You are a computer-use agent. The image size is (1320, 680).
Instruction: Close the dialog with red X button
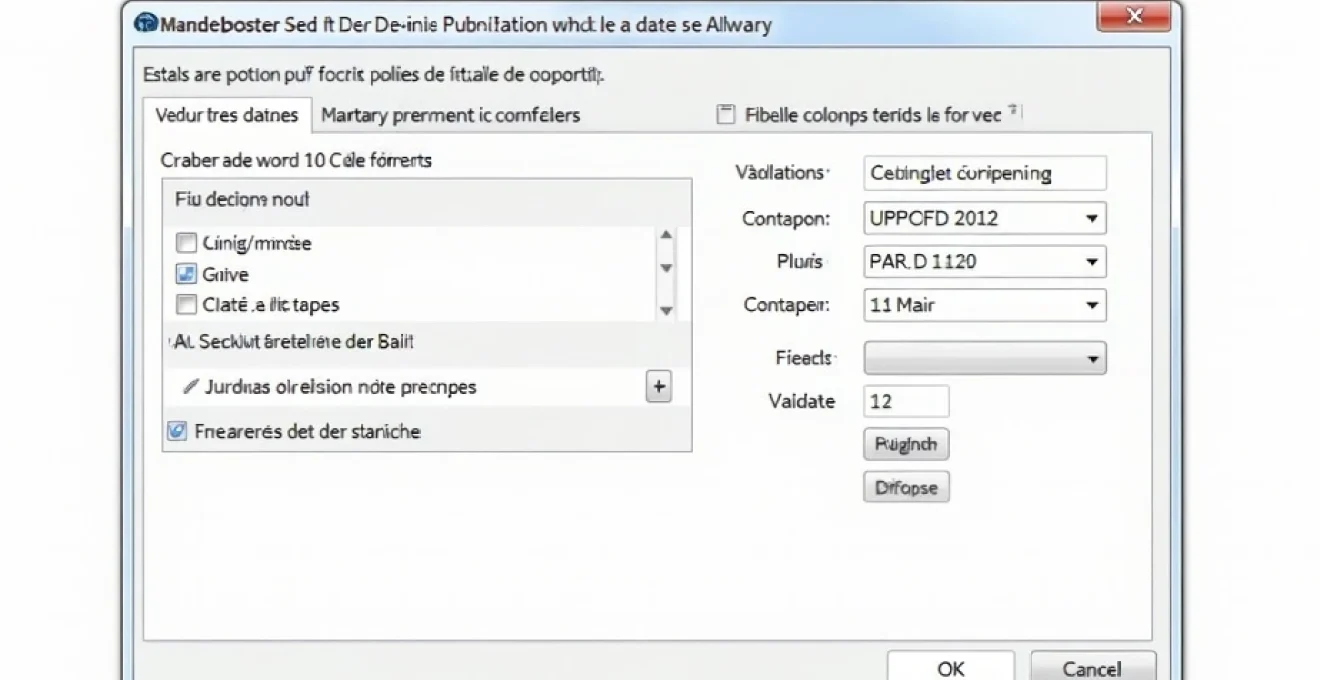tap(1133, 17)
